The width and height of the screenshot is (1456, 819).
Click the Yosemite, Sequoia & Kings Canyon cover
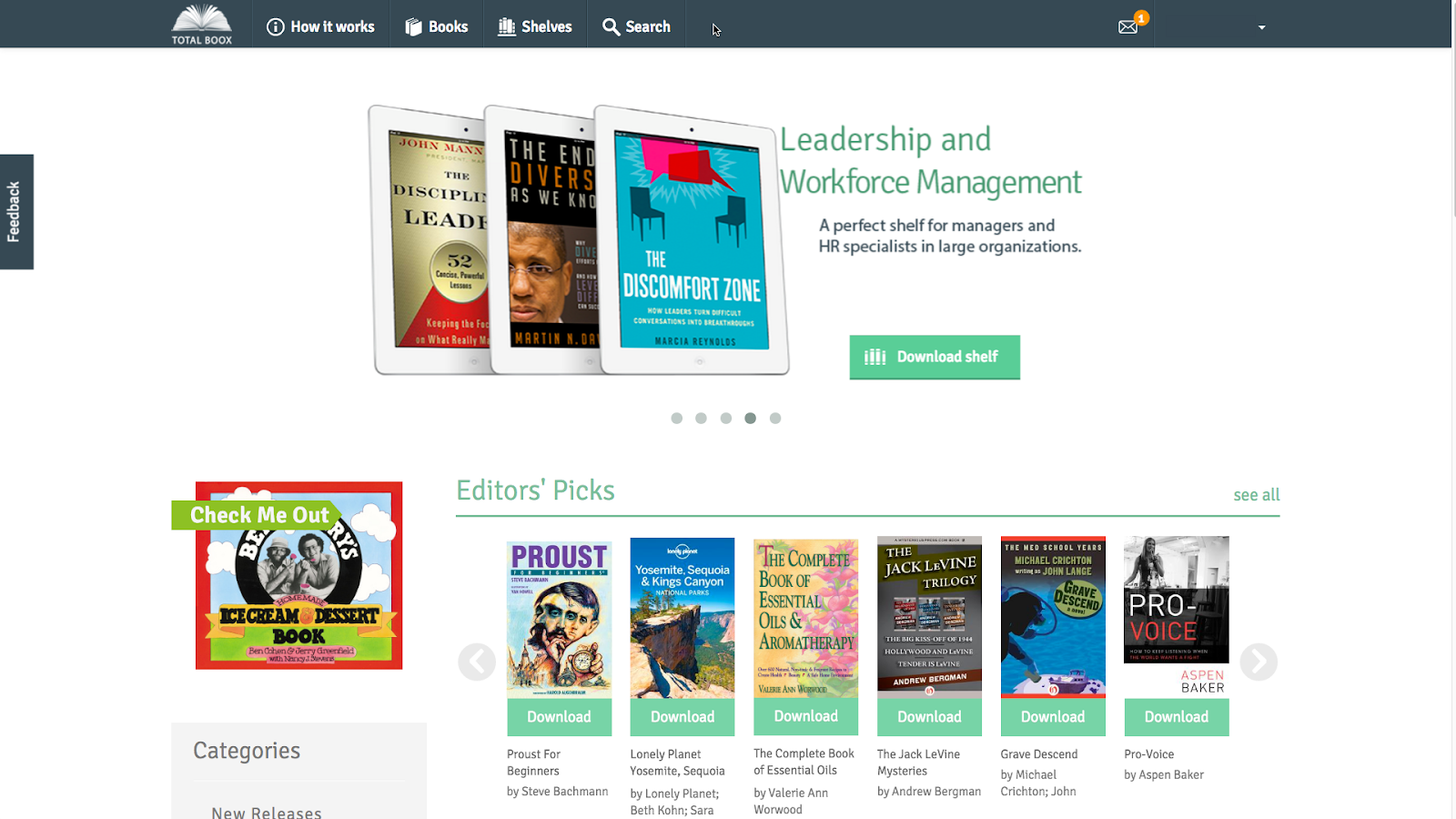point(682,618)
